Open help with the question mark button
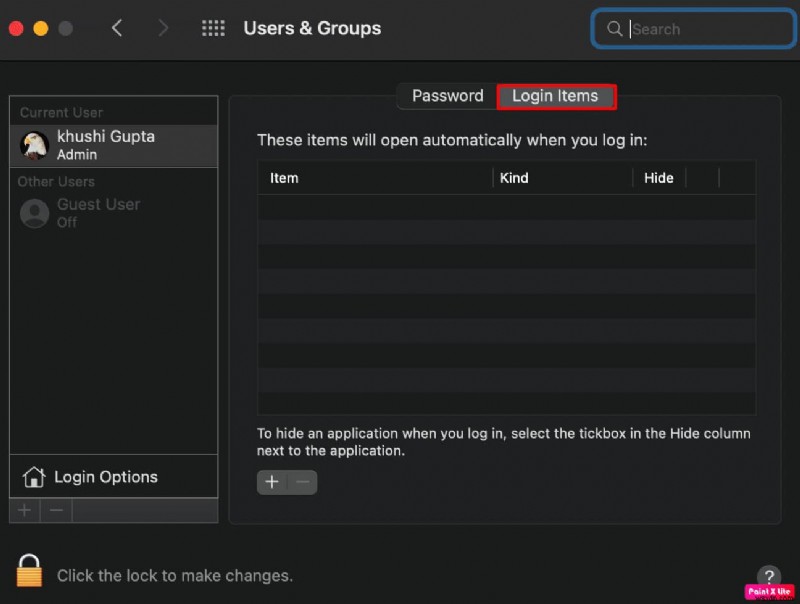The image size is (800, 604). 769,577
